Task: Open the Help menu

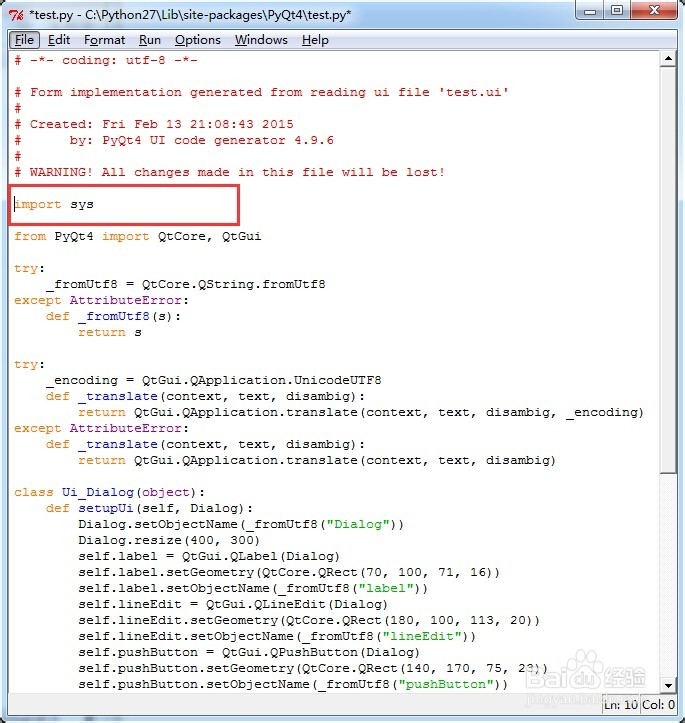Action: 315,40
